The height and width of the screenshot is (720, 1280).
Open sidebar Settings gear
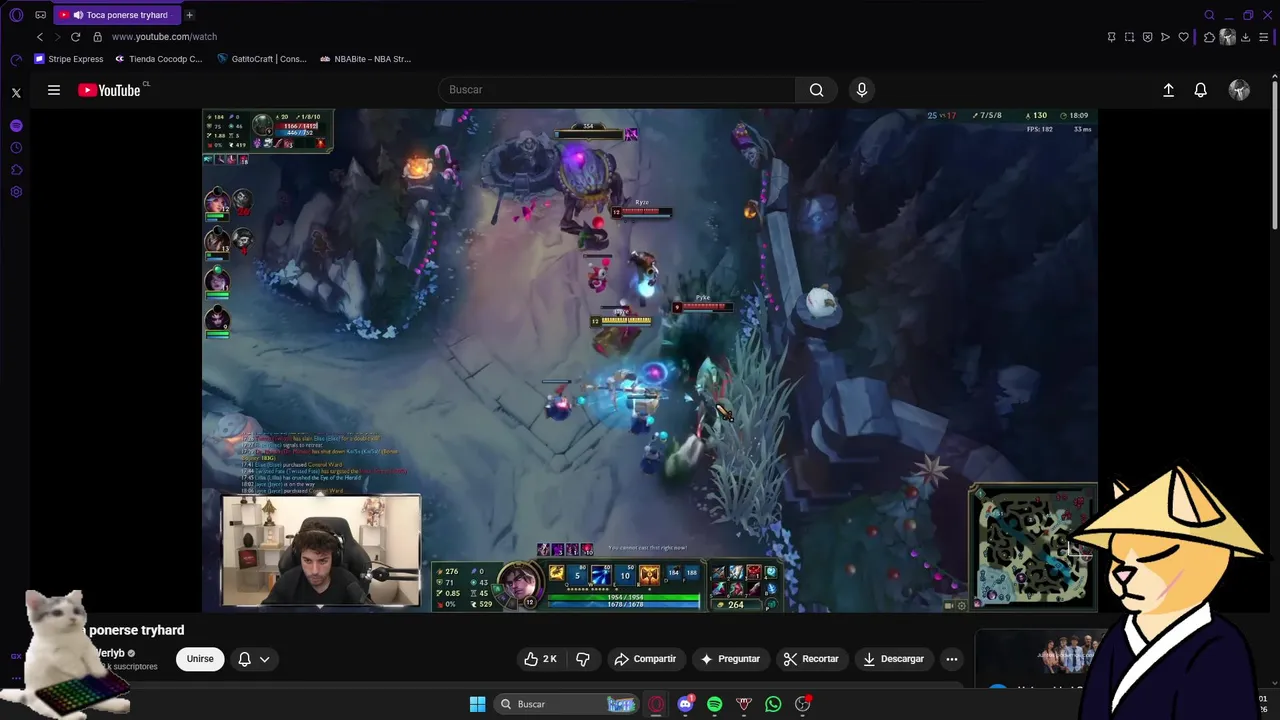(16, 192)
